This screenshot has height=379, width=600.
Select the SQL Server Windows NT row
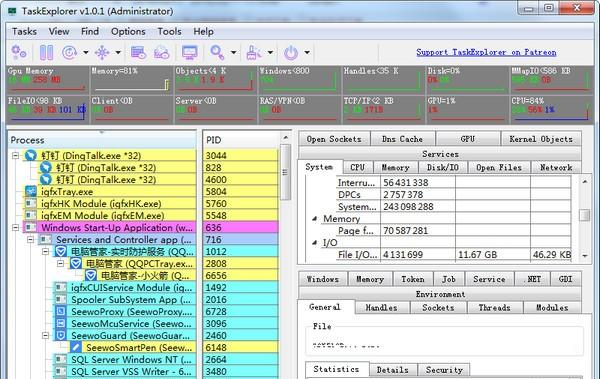coord(124,359)
